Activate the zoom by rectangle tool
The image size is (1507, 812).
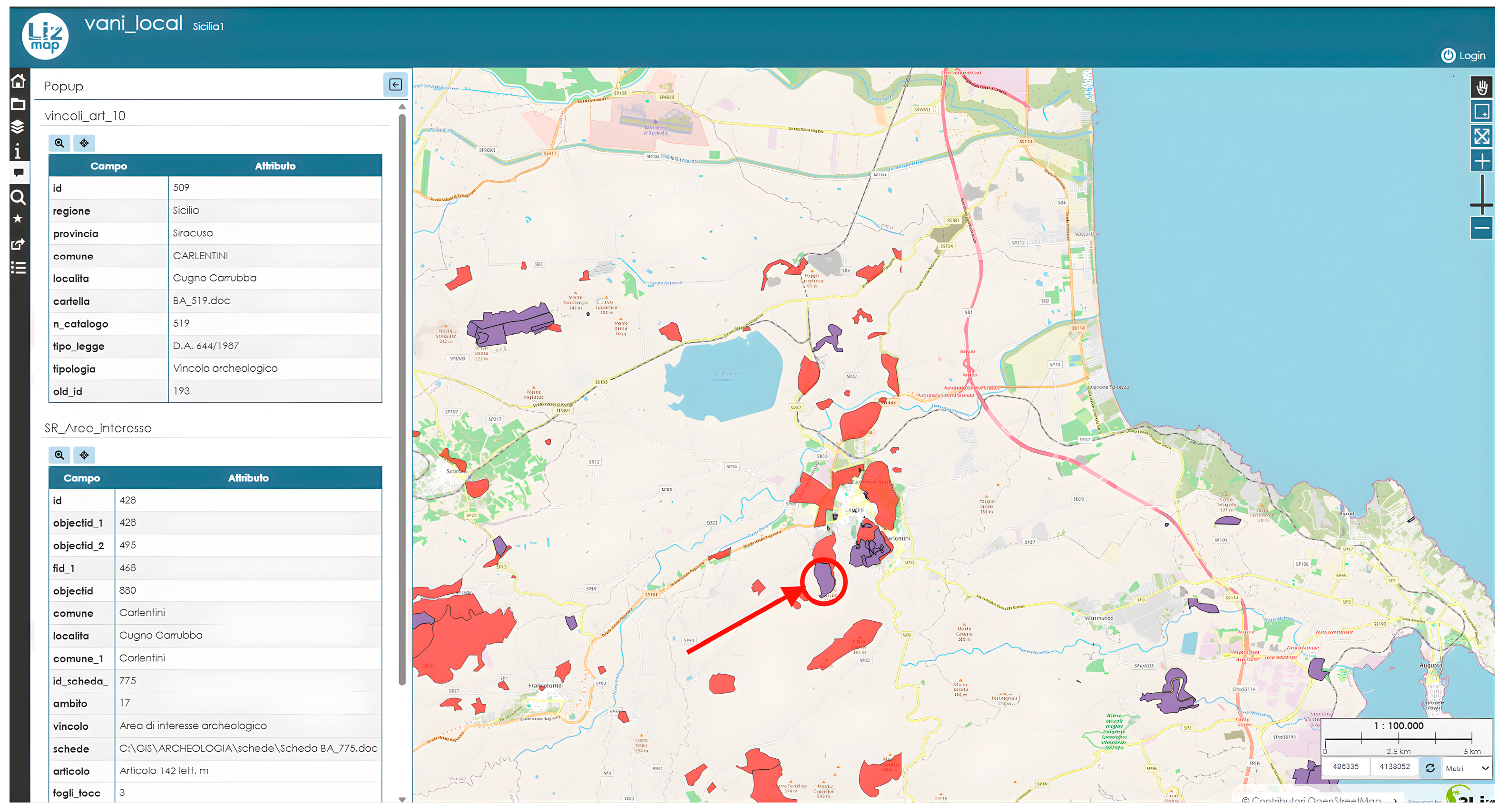tap(1481, 112)
